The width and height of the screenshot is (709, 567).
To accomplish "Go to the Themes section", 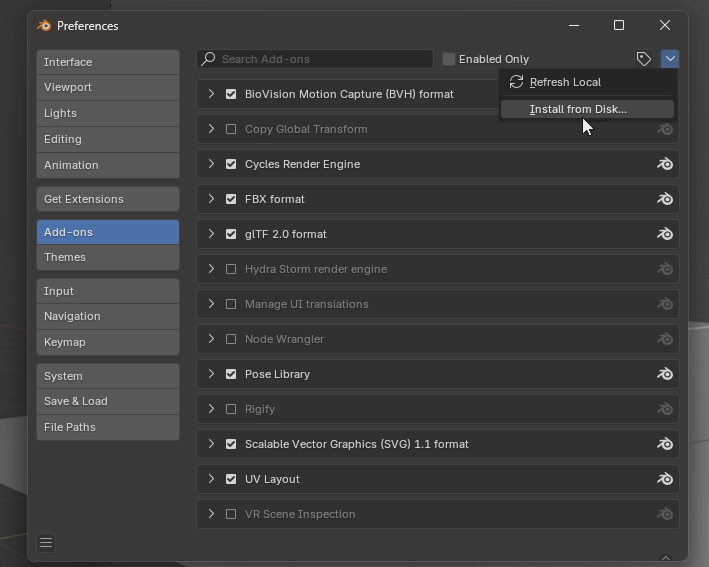I will [108, 257].
